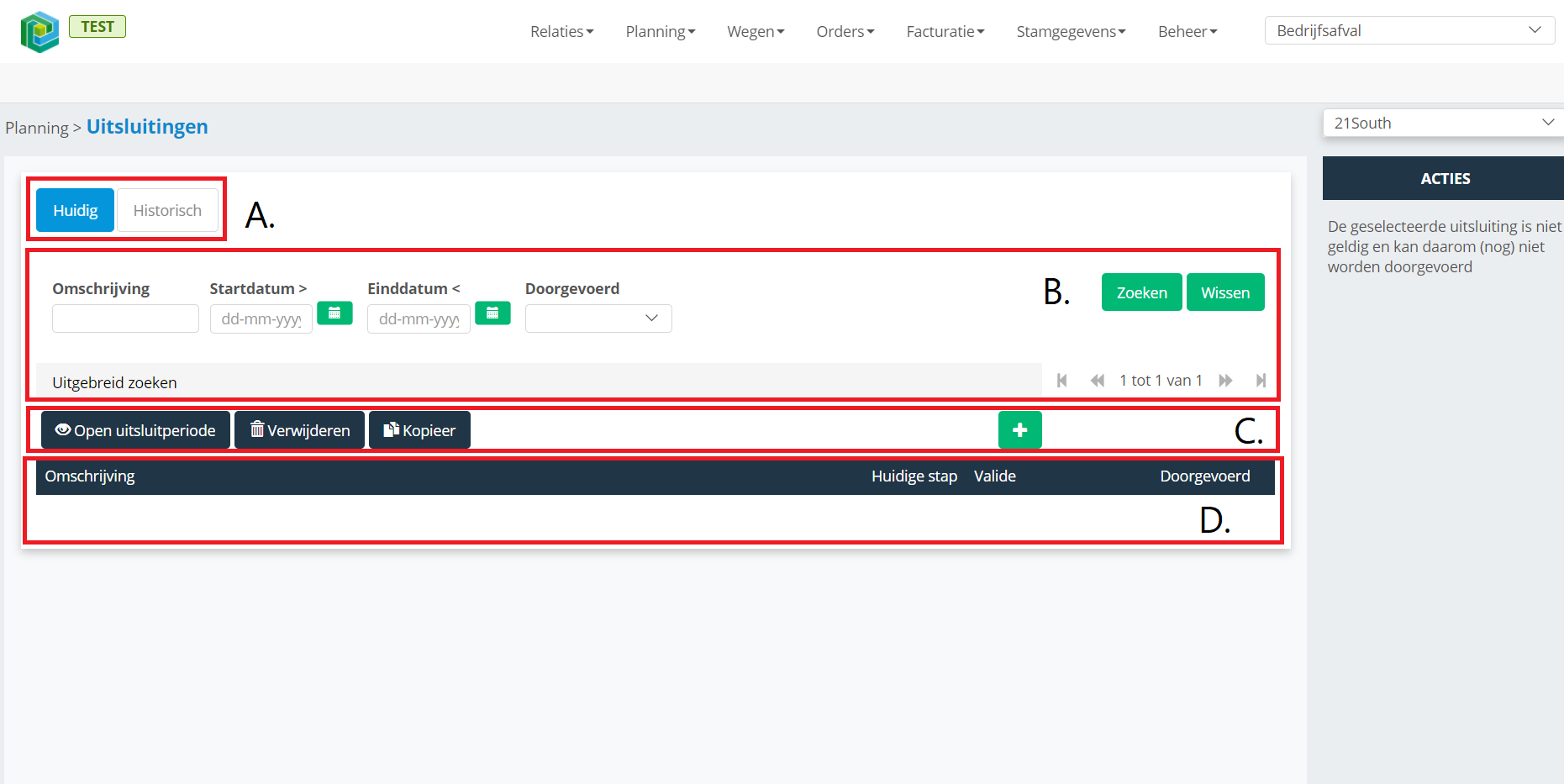Focus the Omschrijving search field
Screen dimensions: 1564x784
tap(125, 318)
